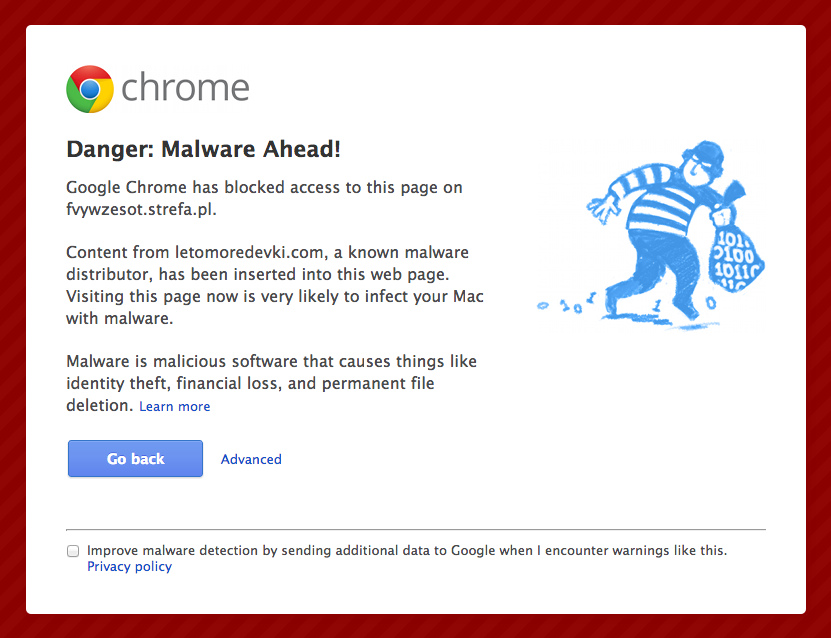
Task: Click the "Google Chrome has blocked access" sentence
Action: (x=264, y=188)
